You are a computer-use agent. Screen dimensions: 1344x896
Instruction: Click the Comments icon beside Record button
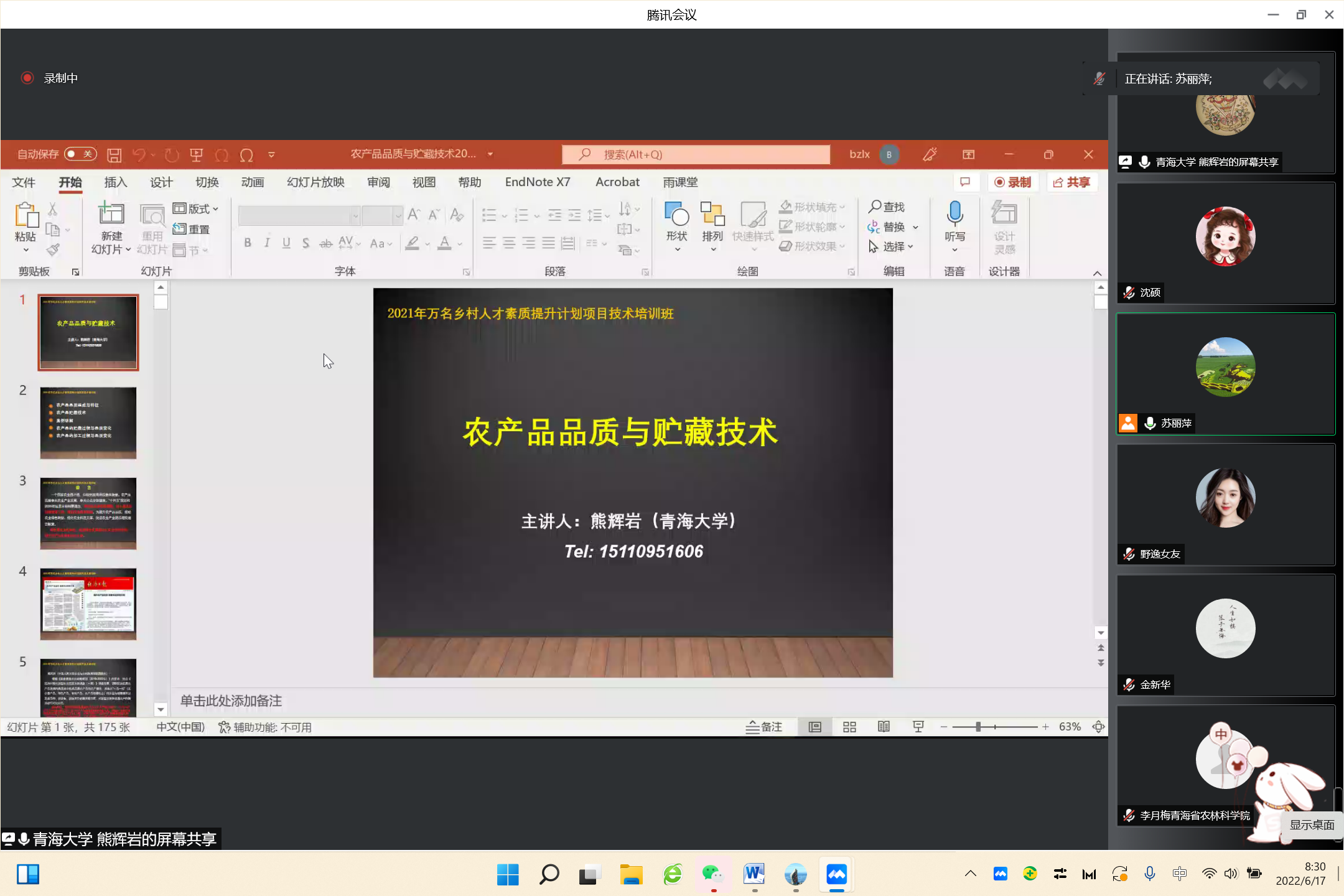pyautogui.click(x=965, y=182)
